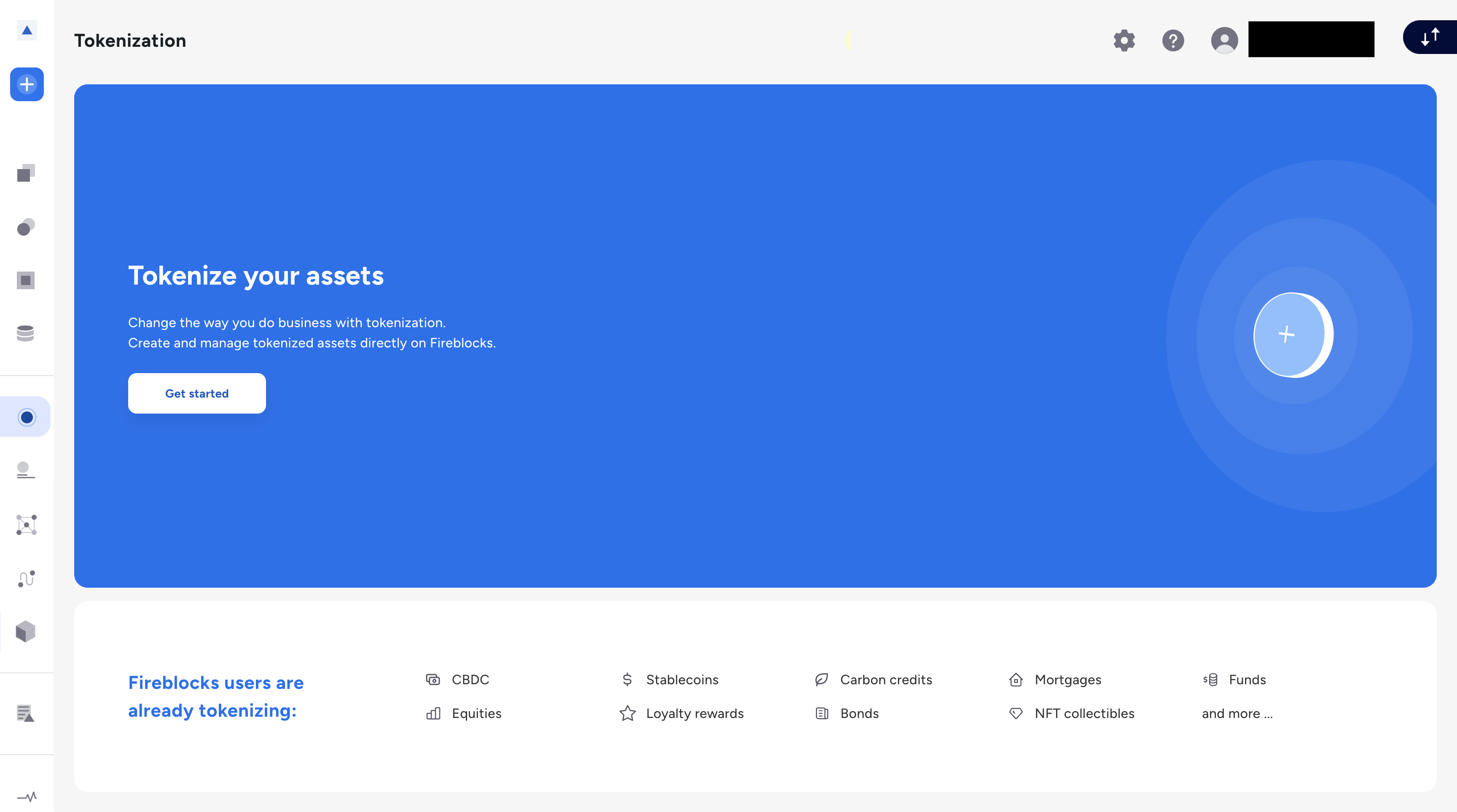Click the NFT collectibles diamond icon
The height and width of the screenshot is (812, 1457).
pyautogui.click(x=1016, y=714)
